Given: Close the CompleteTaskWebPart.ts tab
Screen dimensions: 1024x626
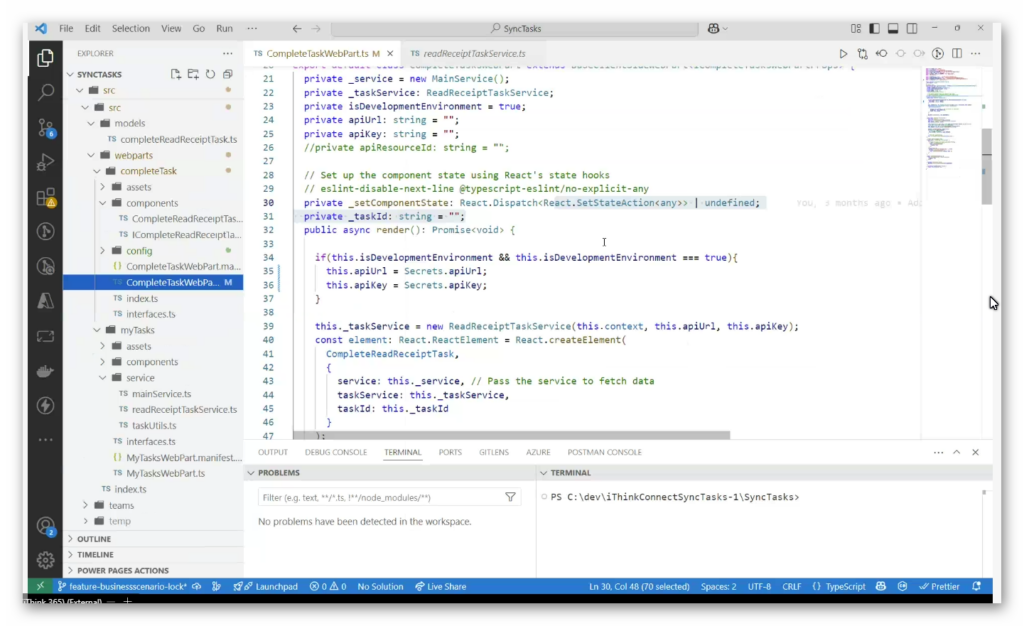Looking at the screenshot, I should tap(390, 54).
